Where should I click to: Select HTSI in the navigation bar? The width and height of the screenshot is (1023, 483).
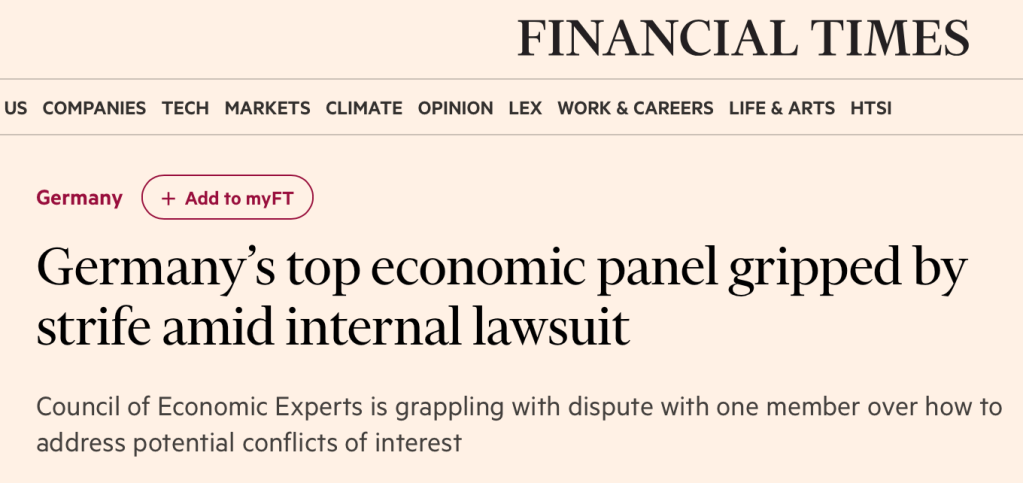pos(871,108)
